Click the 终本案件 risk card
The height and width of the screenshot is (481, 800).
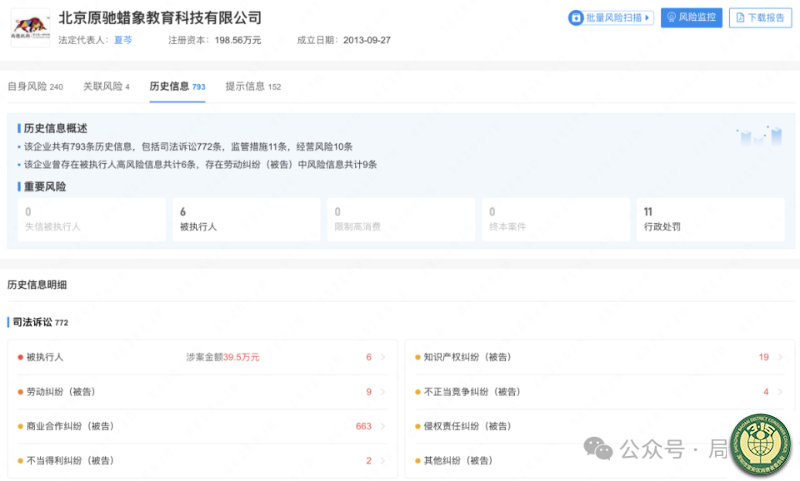(x=556, y=219)
